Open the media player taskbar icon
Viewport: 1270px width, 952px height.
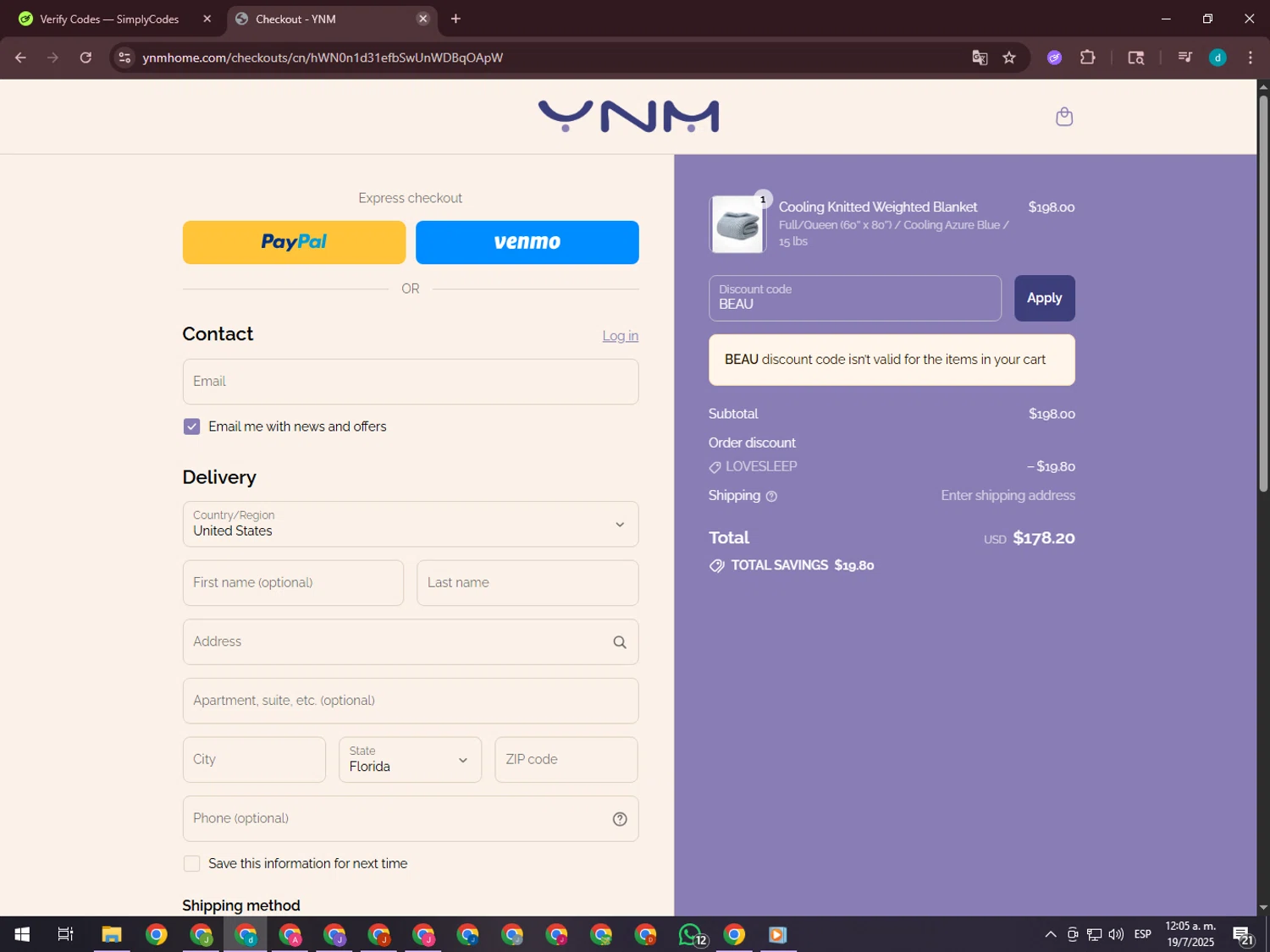click(777, 934)
